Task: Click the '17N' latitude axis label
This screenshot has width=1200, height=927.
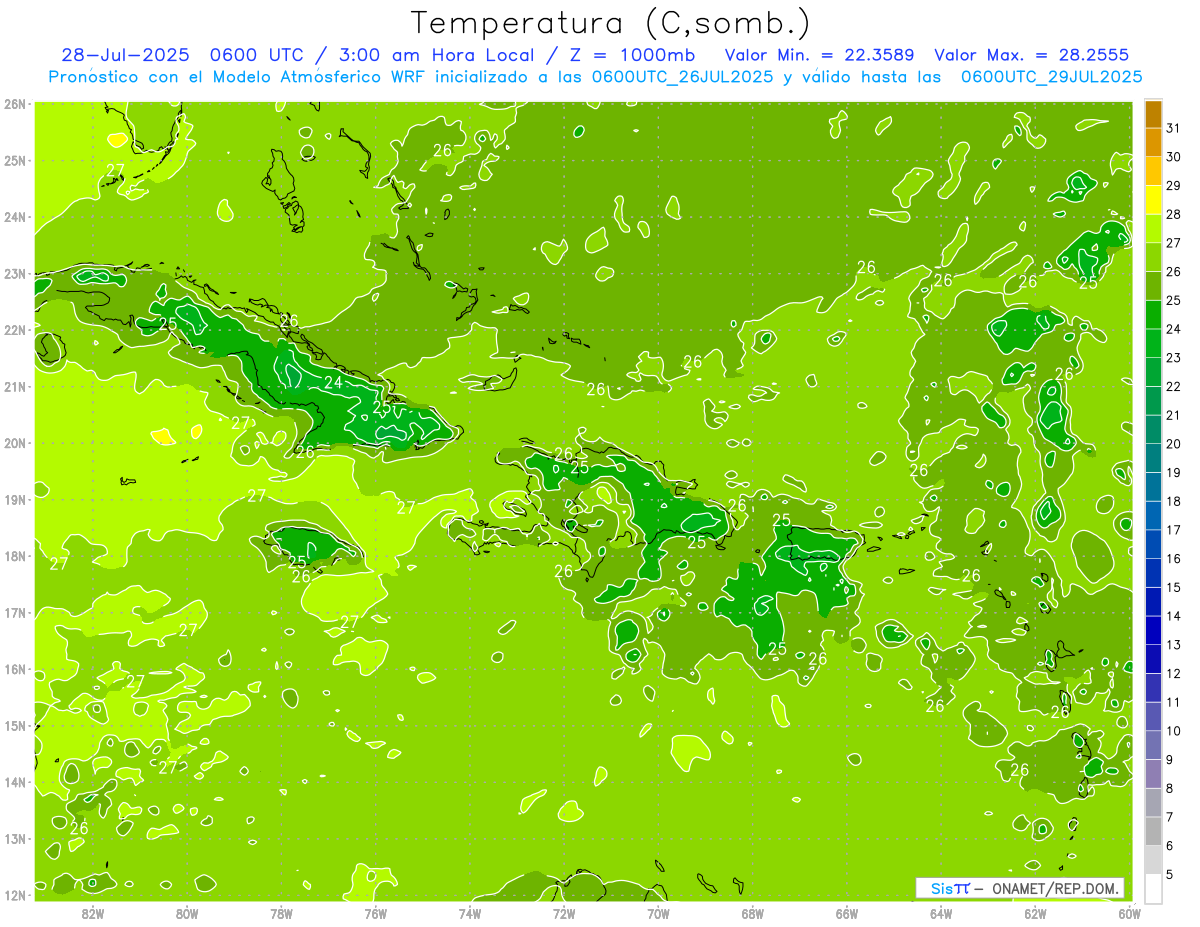Action: coord(14,612)
